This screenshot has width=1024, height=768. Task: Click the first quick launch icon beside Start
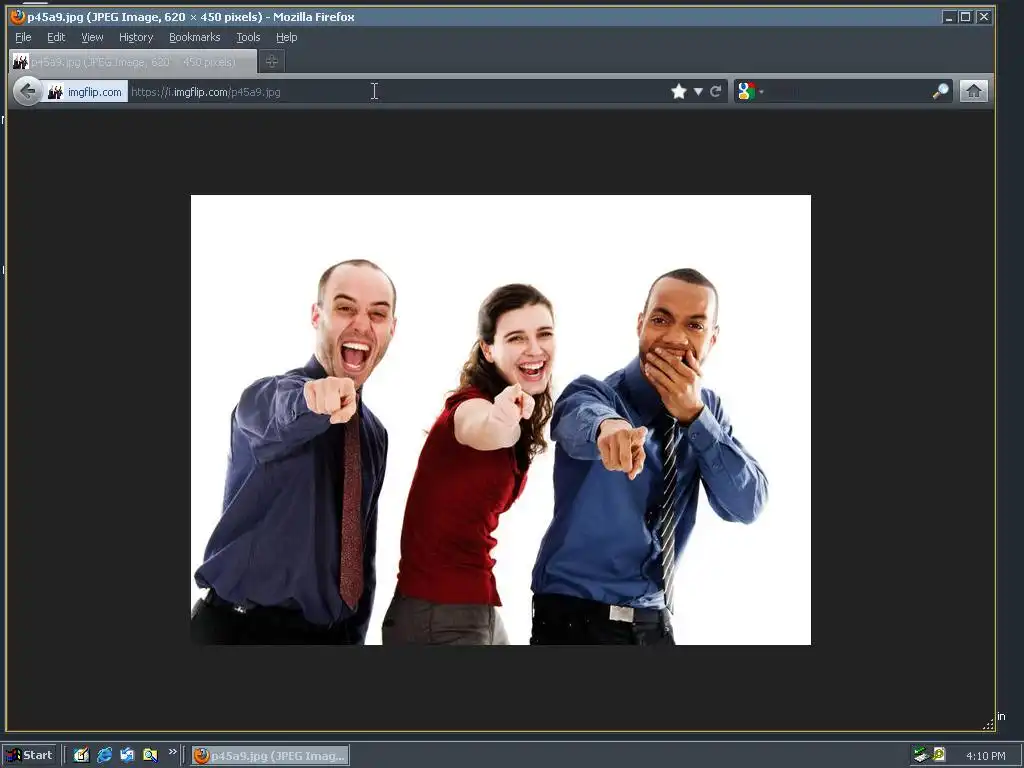(81, 755)
